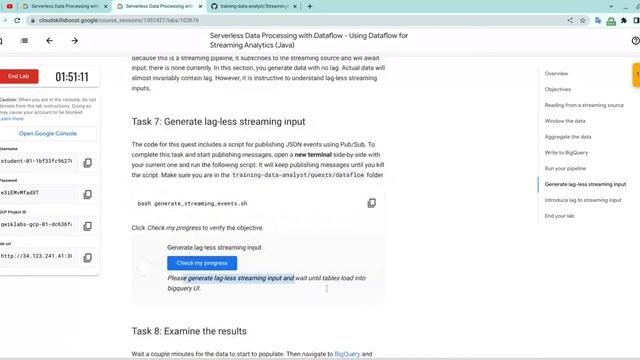Bookmark this page with star icon
Viewport: 640px width, 360px height.
[x=582, y=20]
